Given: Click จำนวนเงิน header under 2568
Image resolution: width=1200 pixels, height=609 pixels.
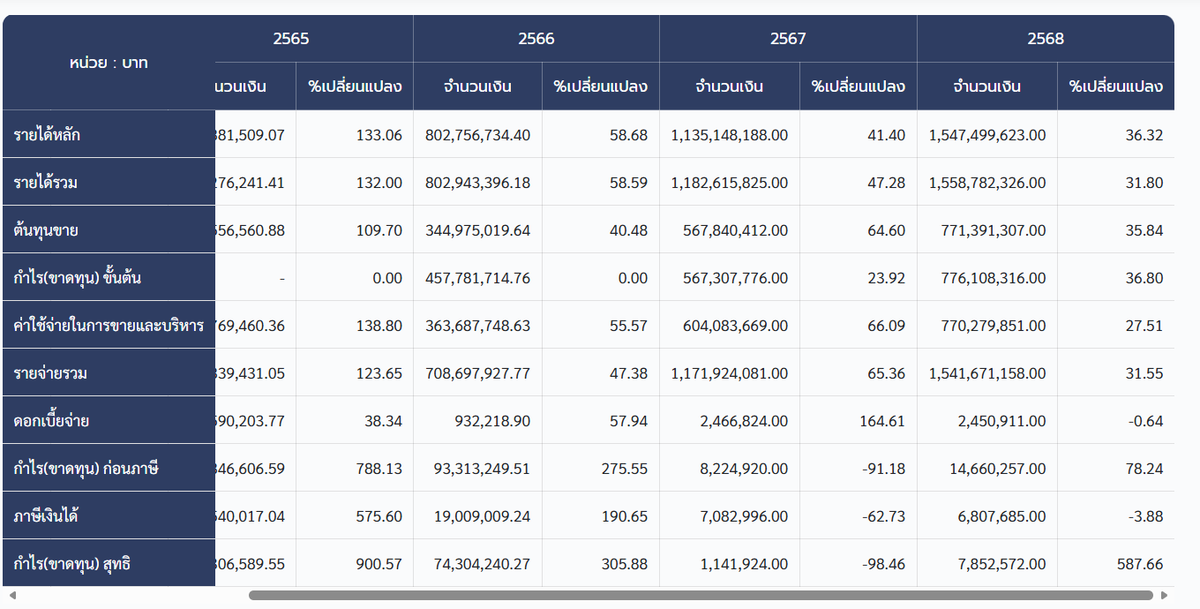Looking at the screenshot, I should tap(988, 86).
